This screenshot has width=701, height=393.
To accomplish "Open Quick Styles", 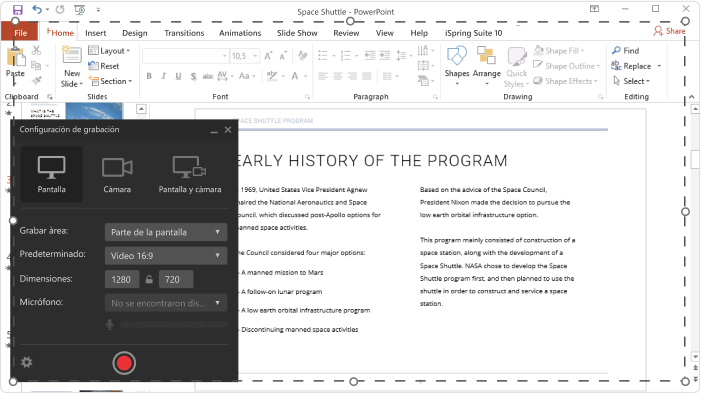I will [517, 67].
